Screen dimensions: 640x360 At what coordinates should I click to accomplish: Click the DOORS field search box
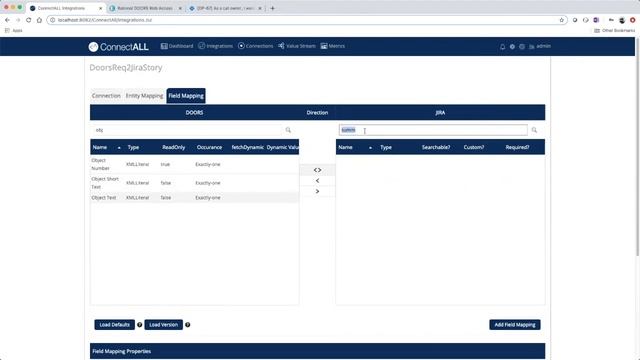pos(188,130)
